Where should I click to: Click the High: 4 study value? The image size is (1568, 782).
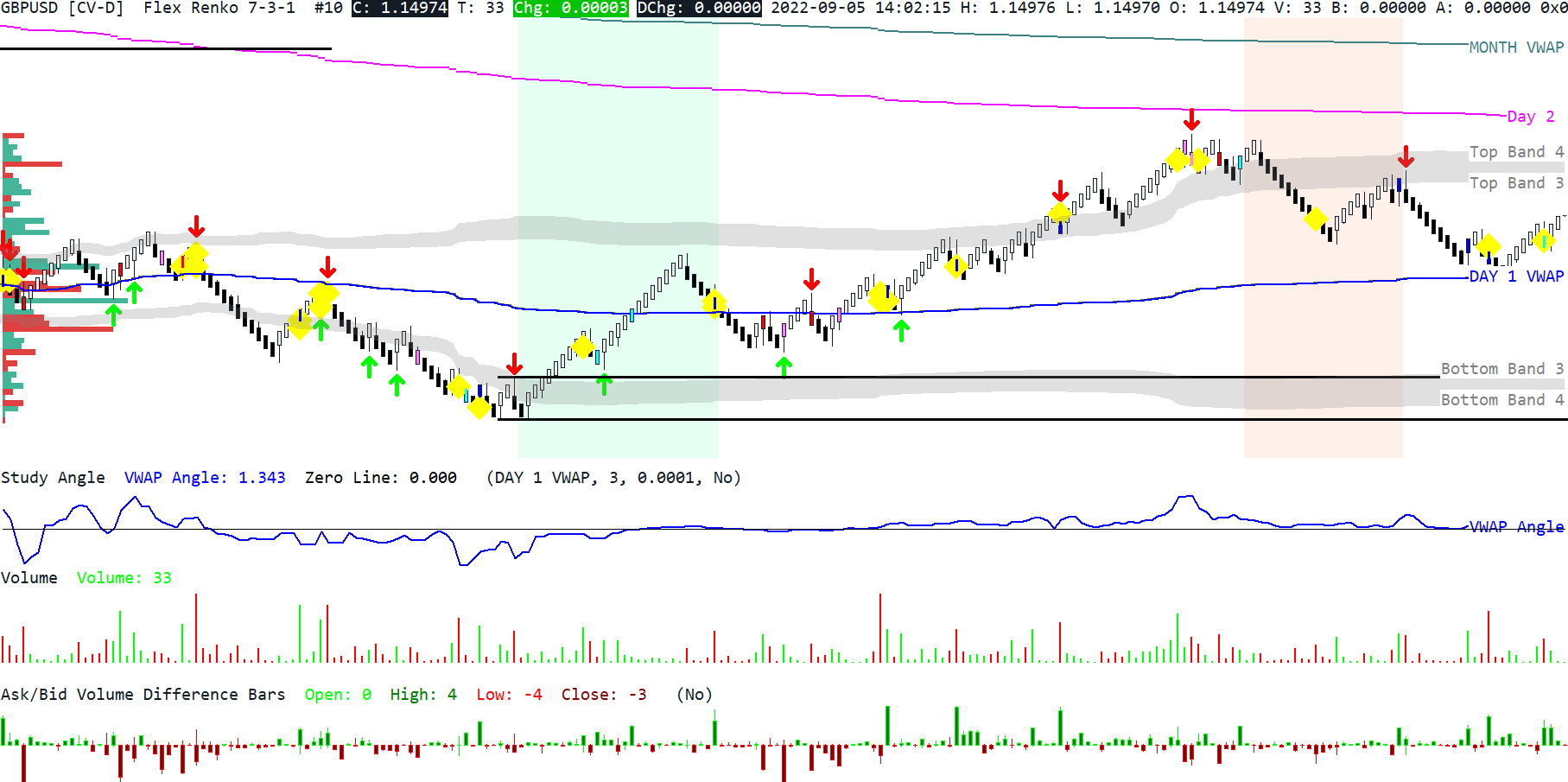pos(423,695)
